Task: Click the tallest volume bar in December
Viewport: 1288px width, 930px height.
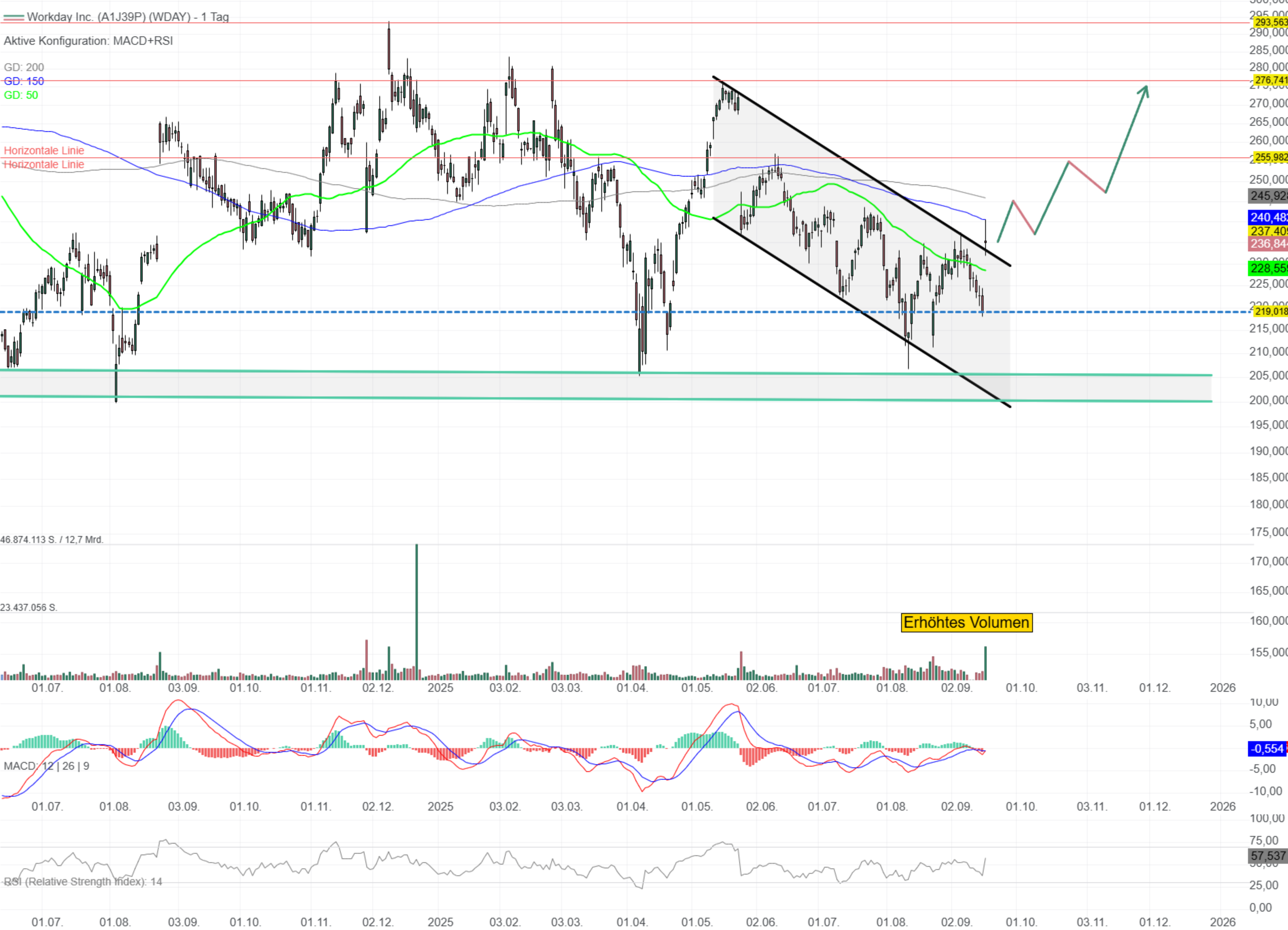Action: click(417, 612)
